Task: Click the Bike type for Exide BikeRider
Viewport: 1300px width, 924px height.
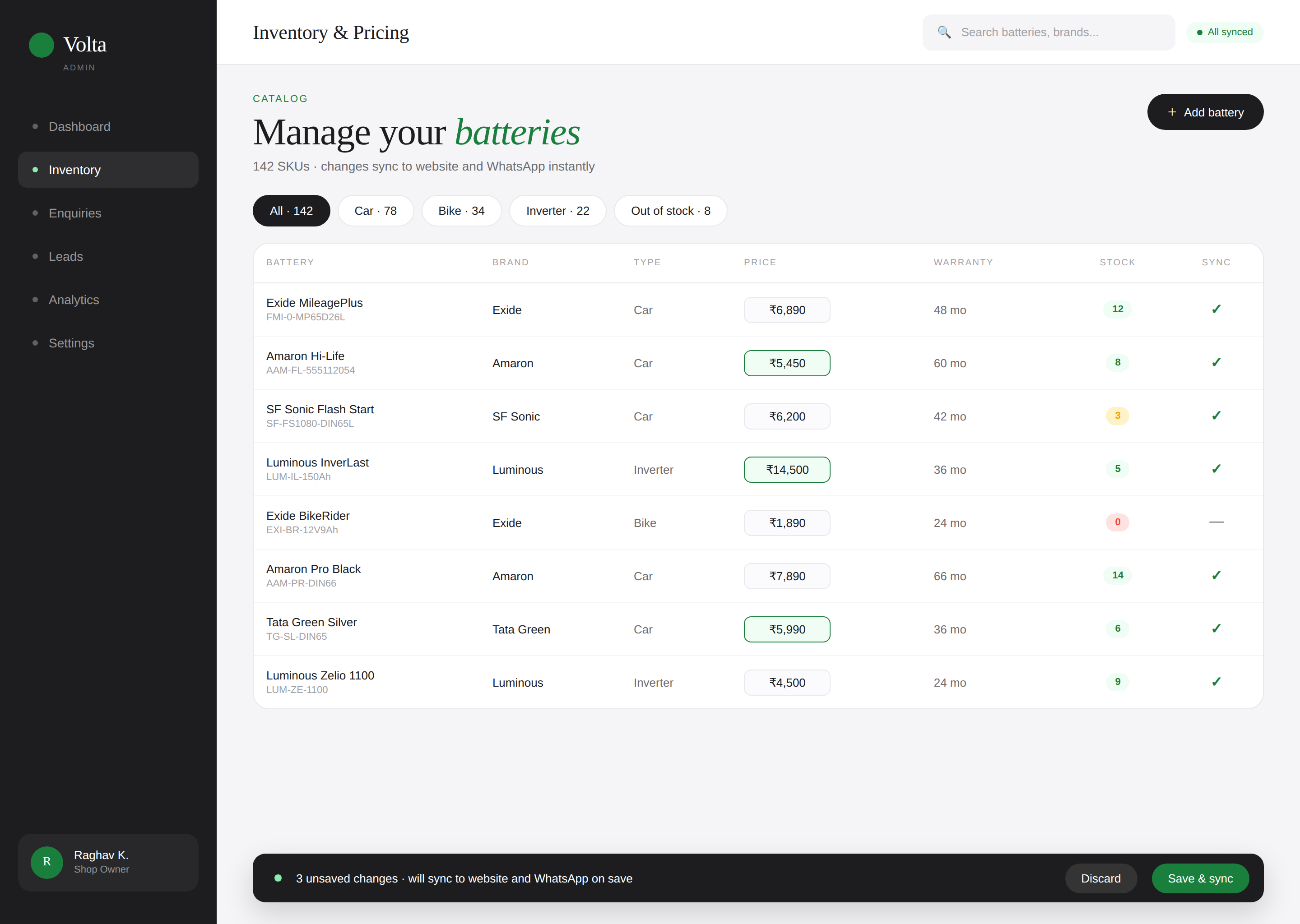Action: 645,523
